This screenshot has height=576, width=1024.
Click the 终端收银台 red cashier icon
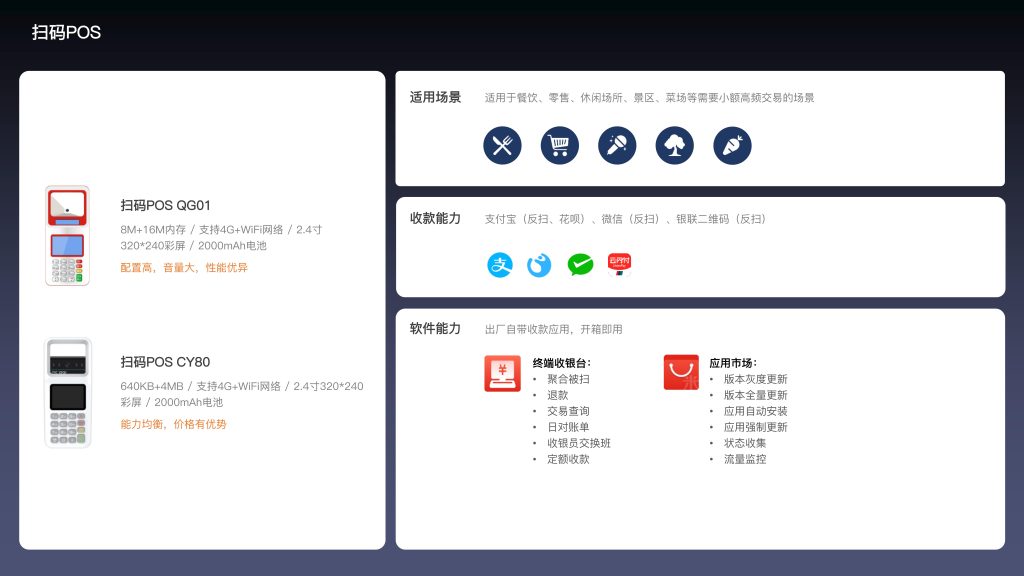click(502, 373)
